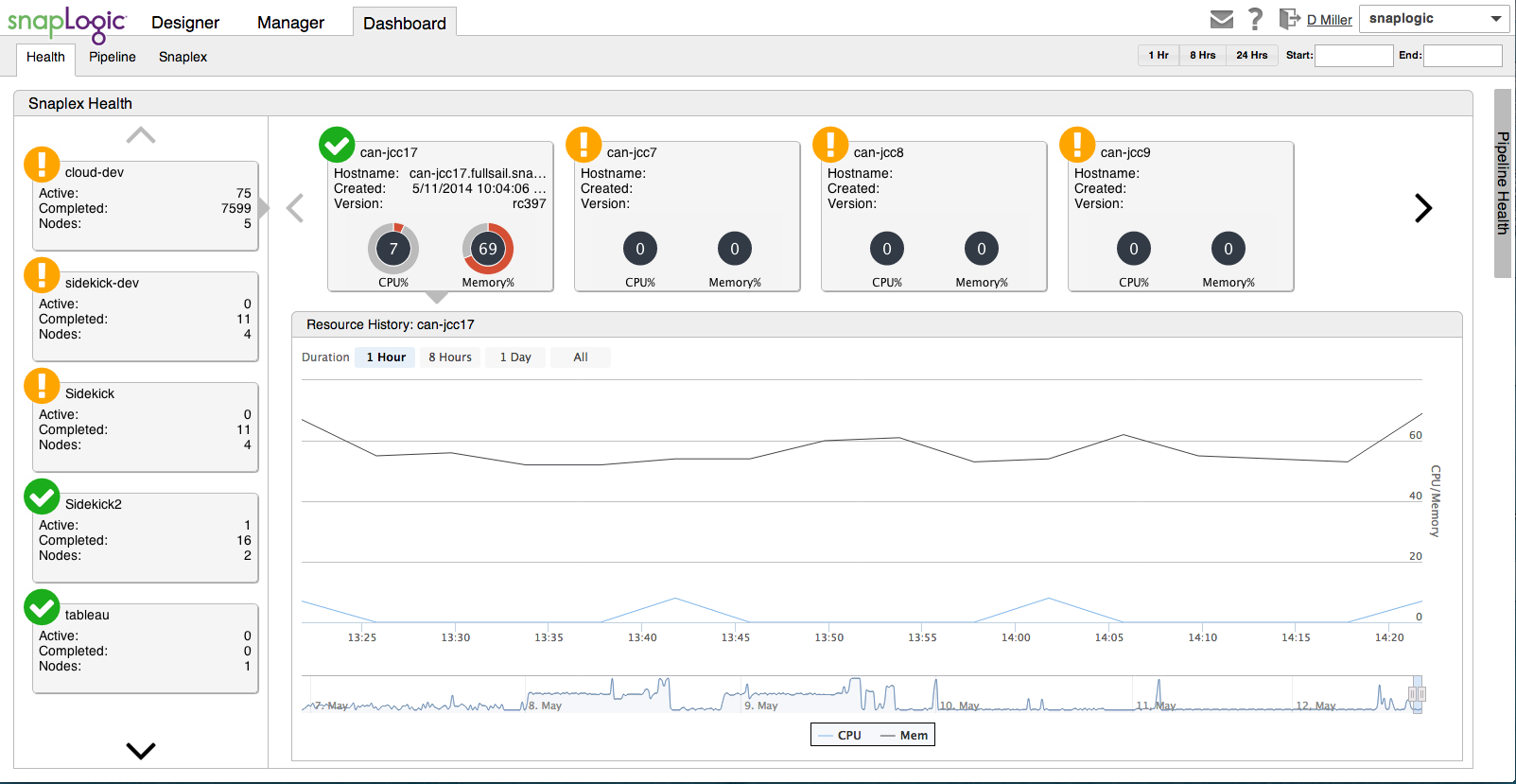
Task: Select the All duration
Action: (581, 357)
